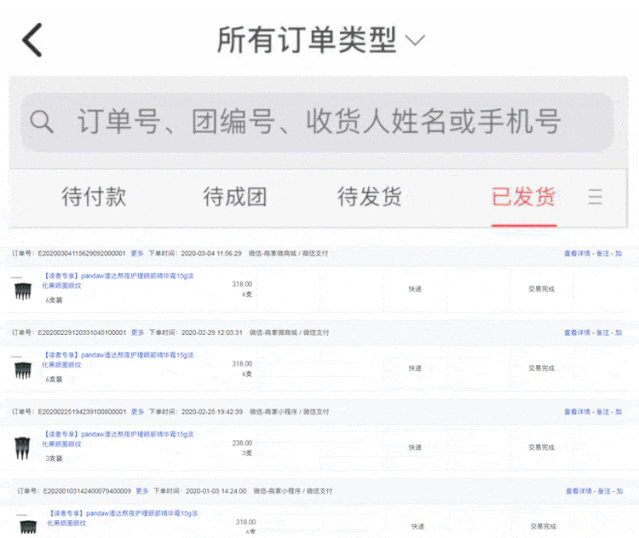
Task: Tap the back arrow icon
Action: [33, 40]
